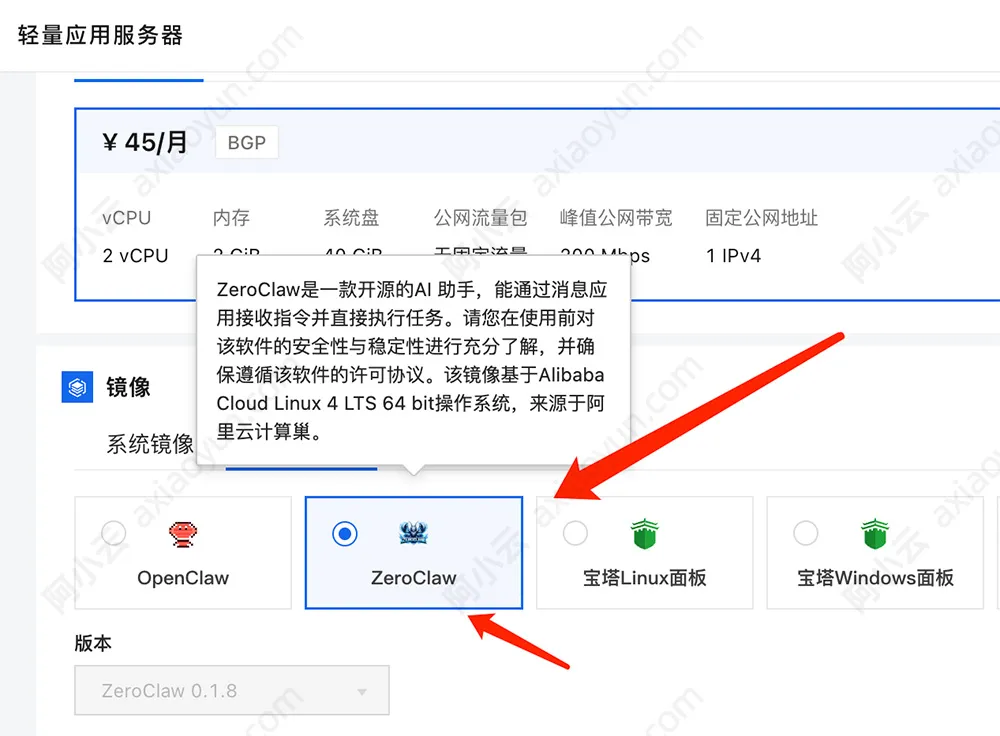Viewport: 1000px width, 736px height.
Task: Click the ZeroClaw blue logo icon
Action: click(413, 533)
